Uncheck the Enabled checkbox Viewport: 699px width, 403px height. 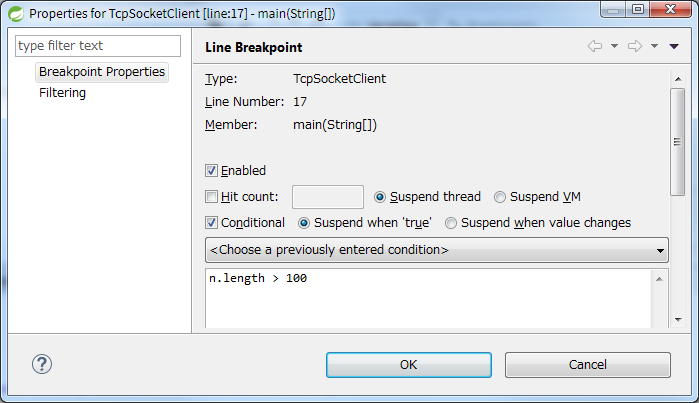pos(211,170)
